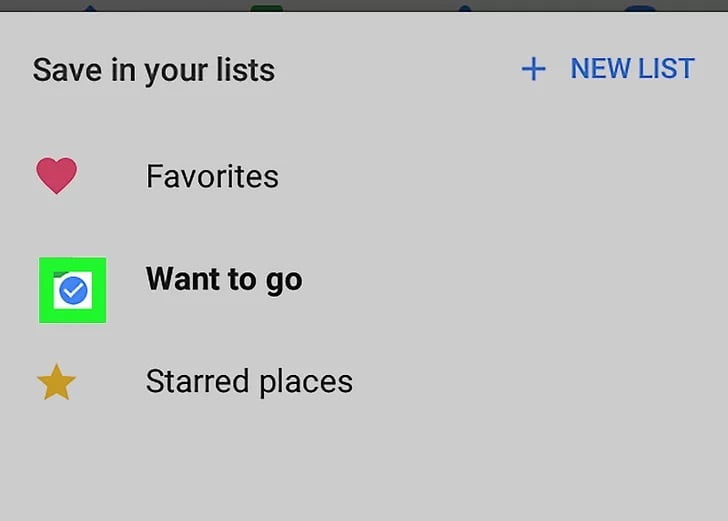Create a list with NEW LIST
Screen dimensions: 728x521
click(608, 69)
